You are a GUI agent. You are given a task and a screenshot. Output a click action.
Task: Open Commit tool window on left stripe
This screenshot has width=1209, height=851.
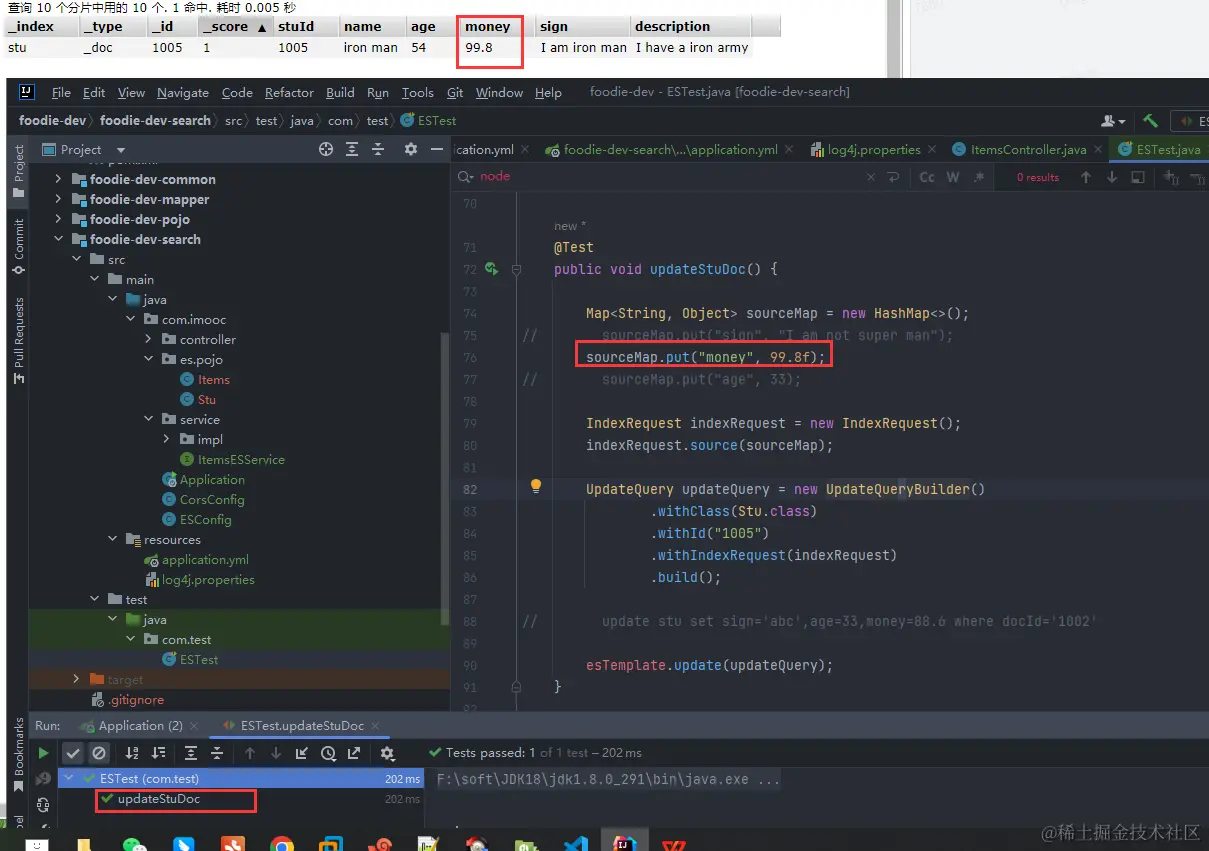18,246
